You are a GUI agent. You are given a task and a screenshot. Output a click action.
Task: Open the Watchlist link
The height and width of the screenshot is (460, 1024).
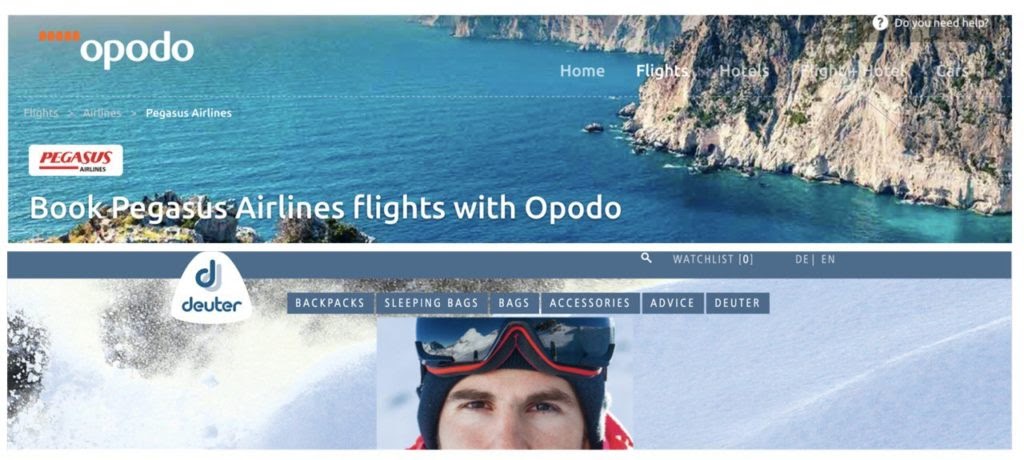tap(712, 259)
